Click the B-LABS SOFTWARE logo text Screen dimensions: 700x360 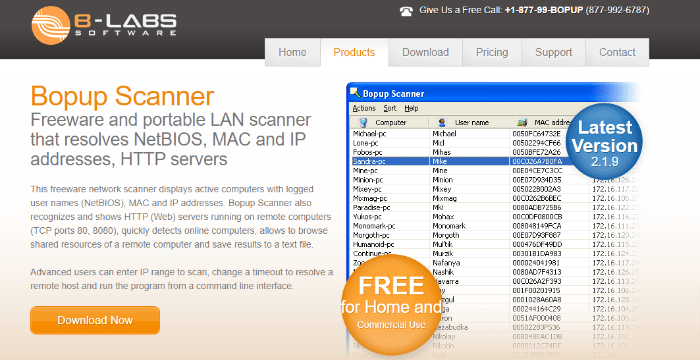pos(125,25)
